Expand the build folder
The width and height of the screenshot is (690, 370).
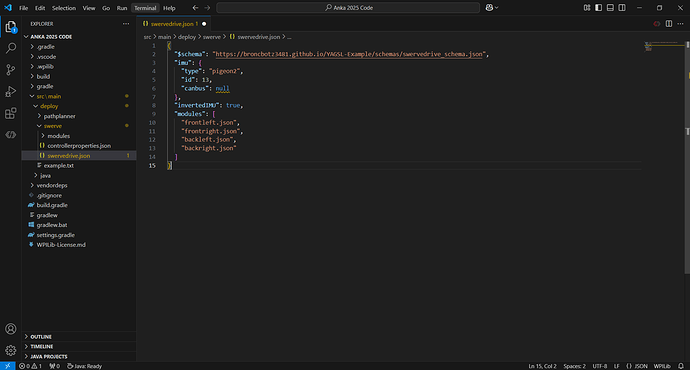(43, 77)
